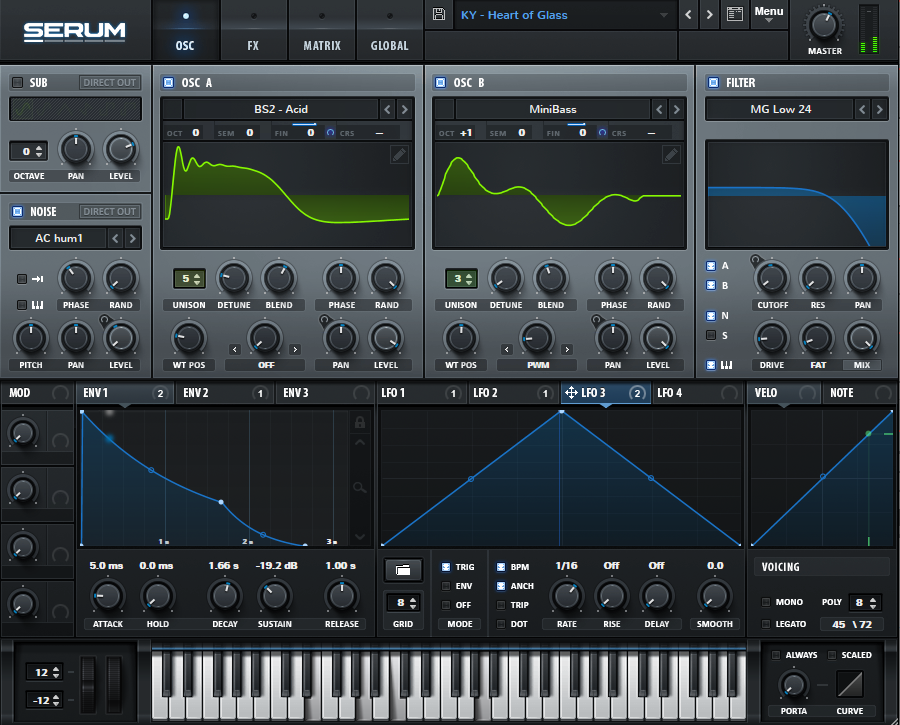Click the MASTER volume knob
Screen dimensions: 900x725
point(824,25)
